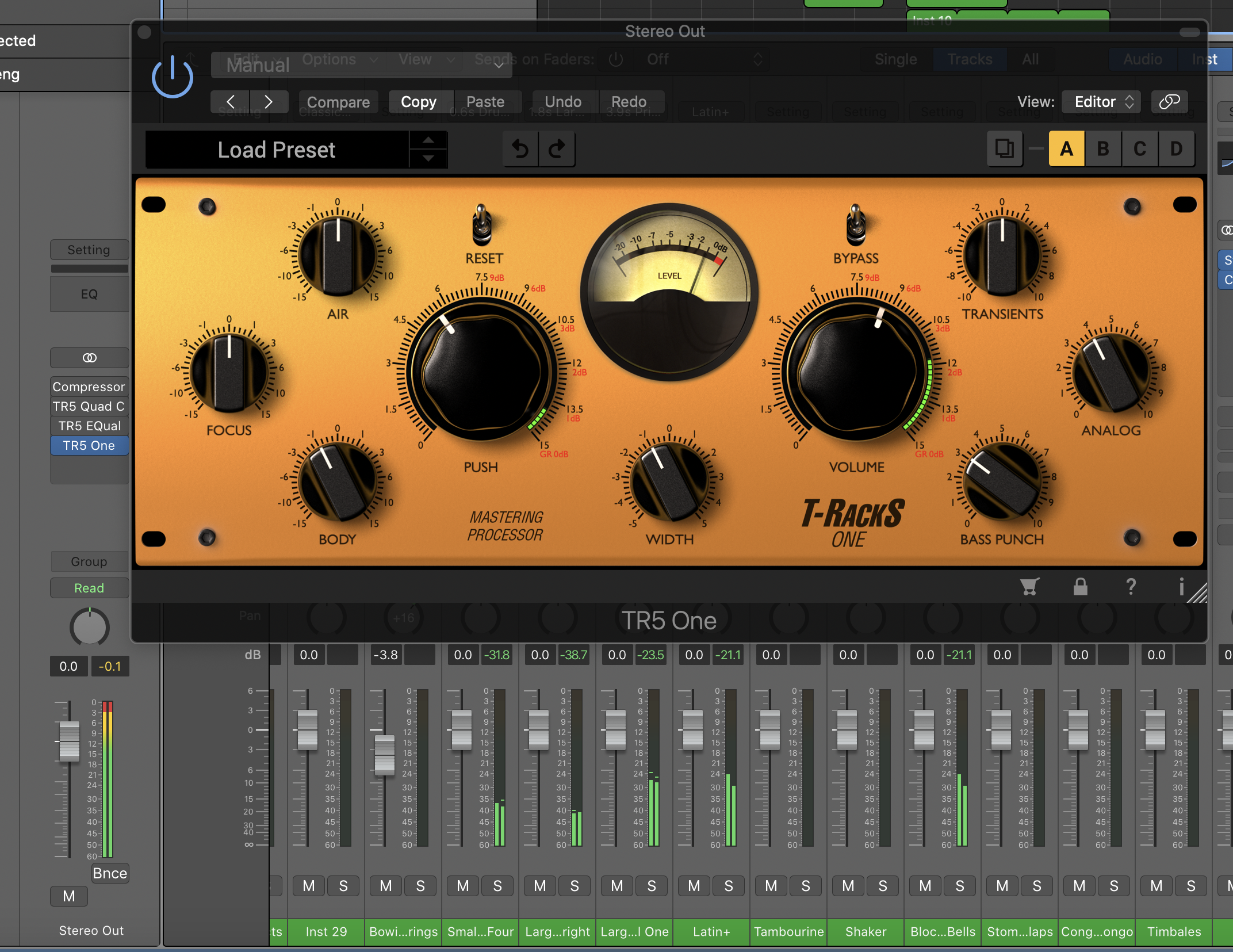This screenshot has height=952, width=1233.
Task: Expand the Load Preset menu
Action: [x=277, y=150]
